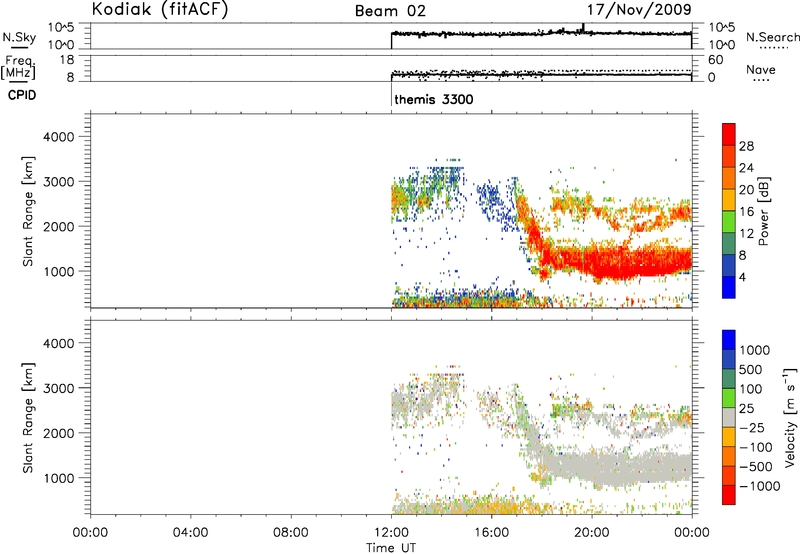Click the '-25' tick on the Velocity colorbar
This screenshot has width=800, height=554.
(x=752, y=427)
